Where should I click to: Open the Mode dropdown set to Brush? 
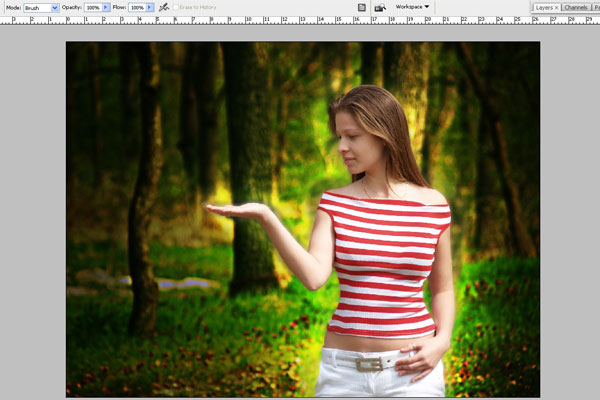pyautogui.click(x=41, y=7)
